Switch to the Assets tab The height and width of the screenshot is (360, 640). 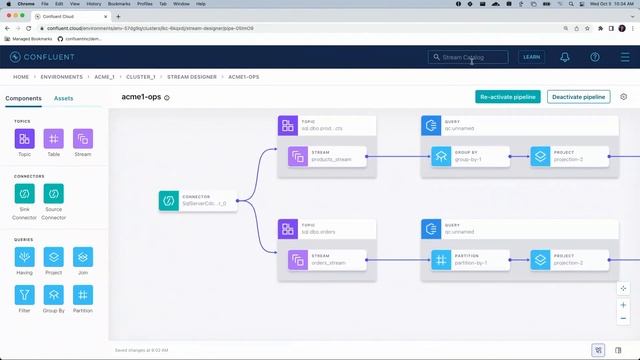(x=63, y=98)
